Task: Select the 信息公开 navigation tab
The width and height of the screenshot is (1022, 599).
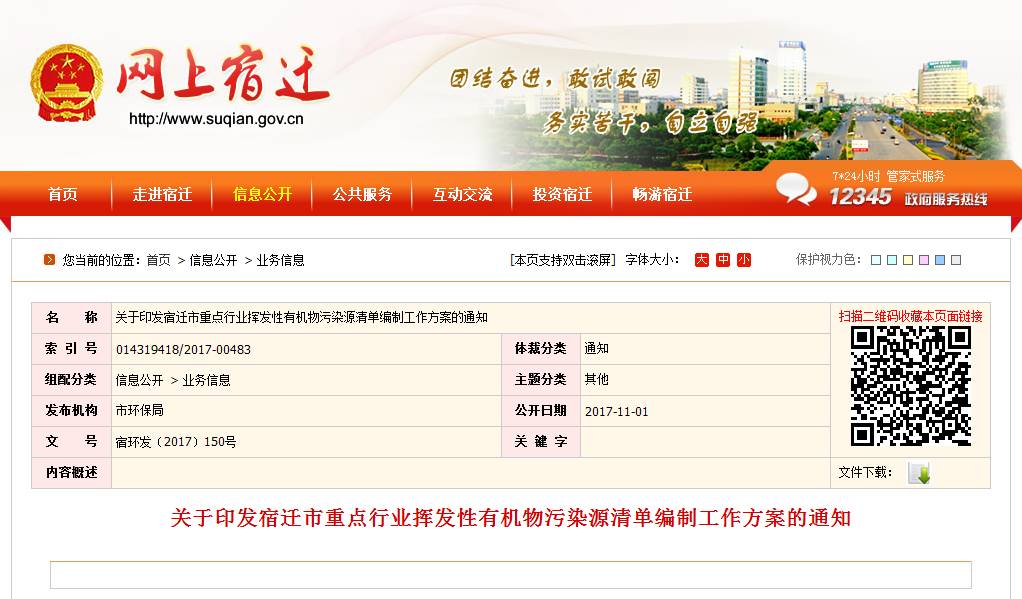Action: click(x=262, y=194)
